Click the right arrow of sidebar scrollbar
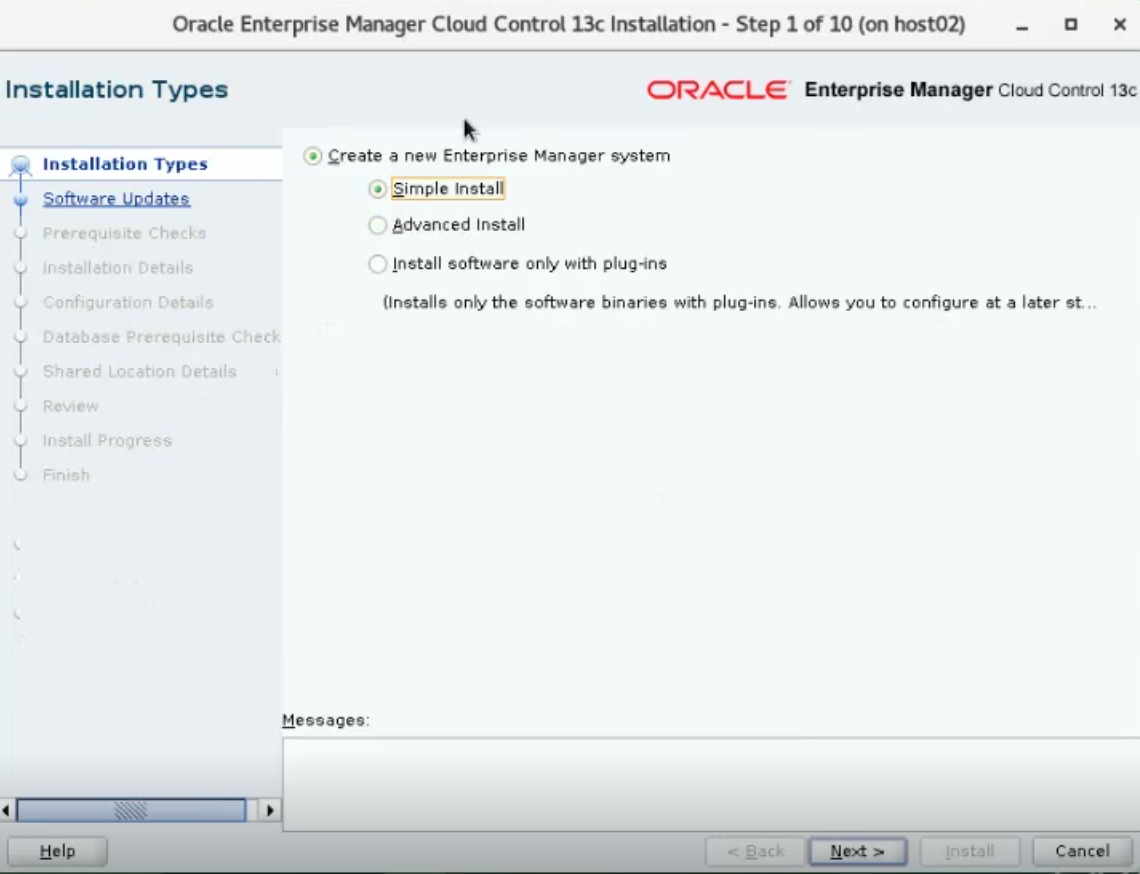The width and height of the screenshot is (1140, 874). click(270, 810)
